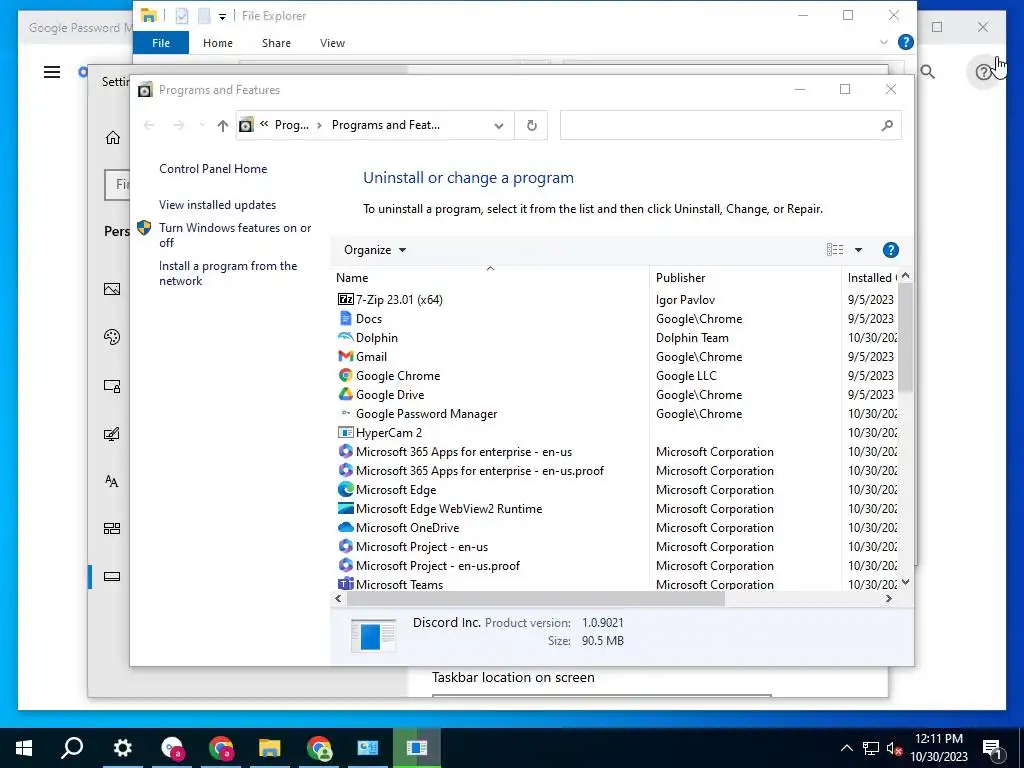Click Turn Windows features on or off
1024x768 pixels.
point(235,235)
